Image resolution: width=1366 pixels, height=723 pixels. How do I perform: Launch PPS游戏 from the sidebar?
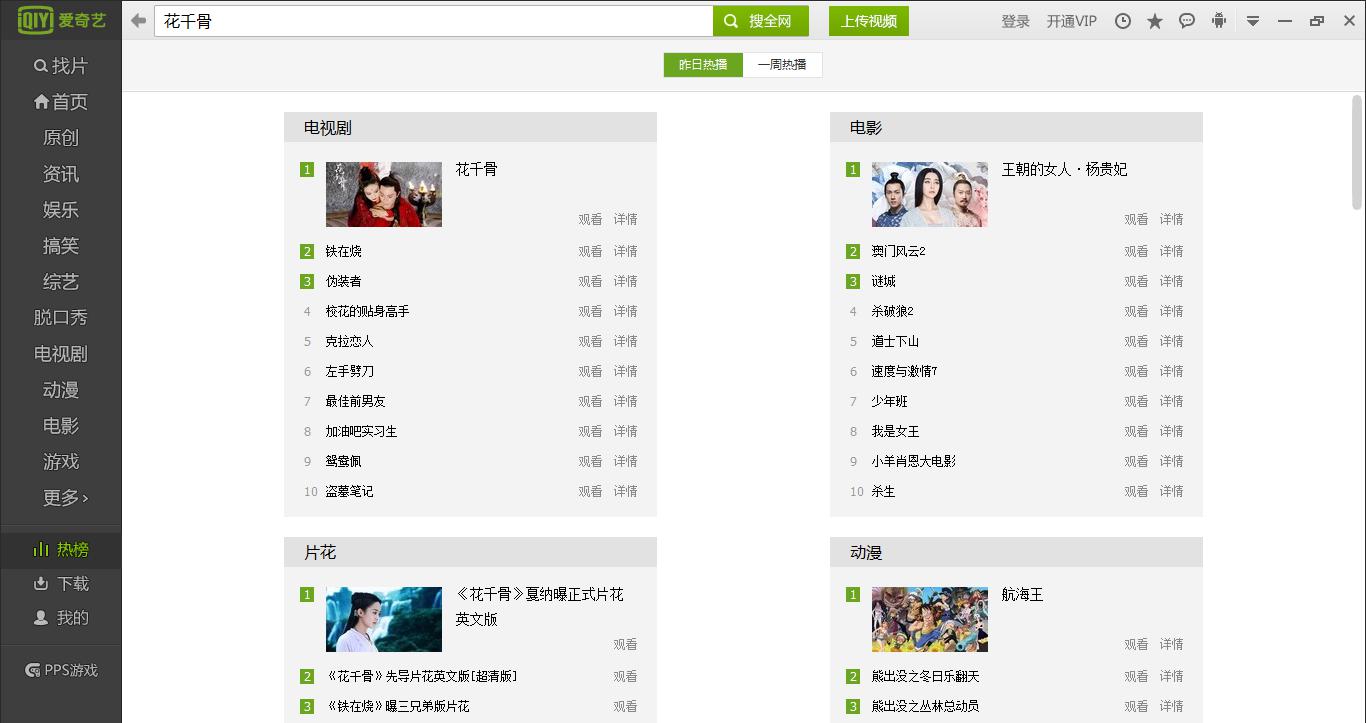[x=61, y=670]
